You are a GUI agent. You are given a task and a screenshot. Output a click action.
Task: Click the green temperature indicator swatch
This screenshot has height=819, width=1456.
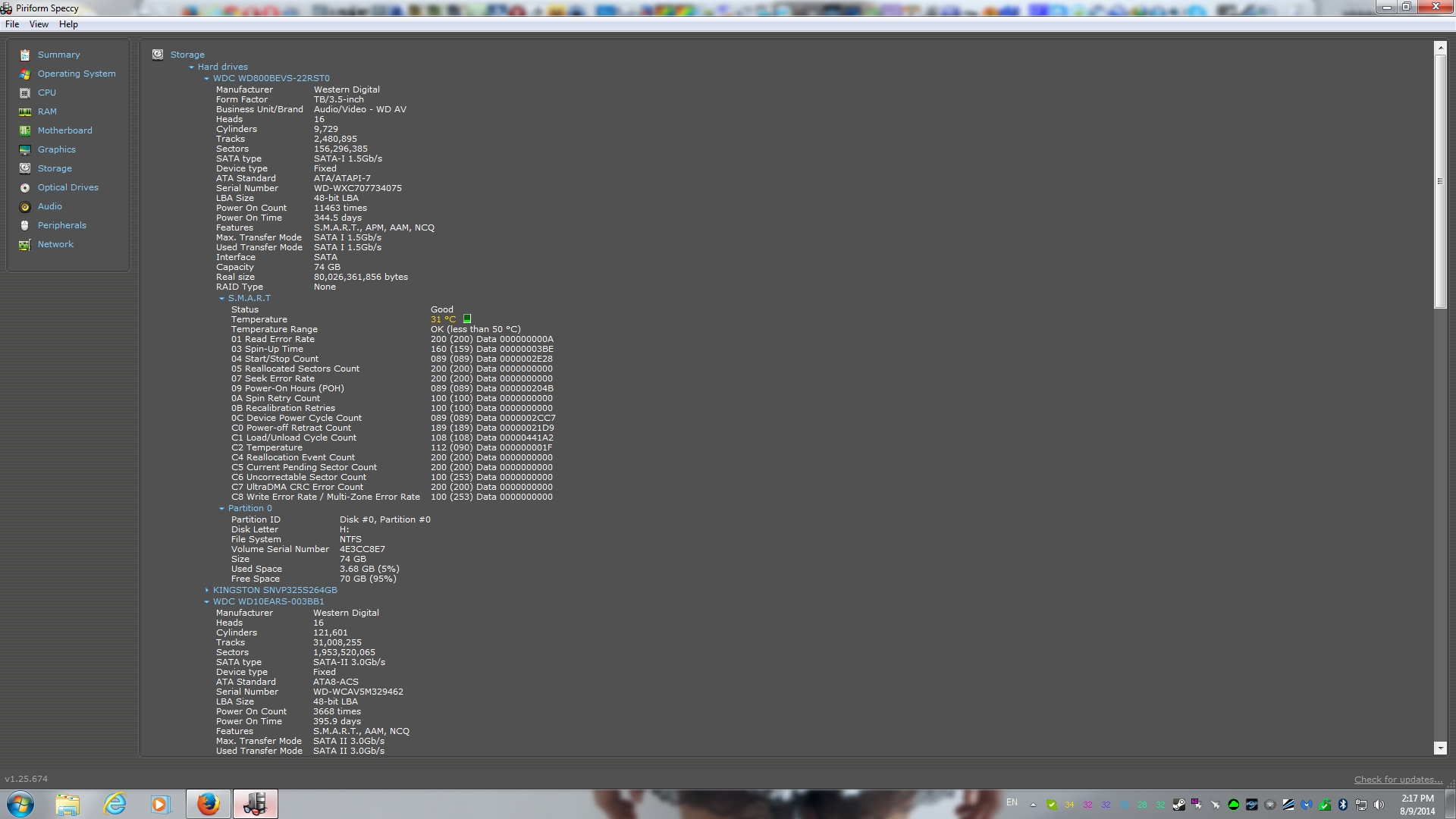pos(467,319)
